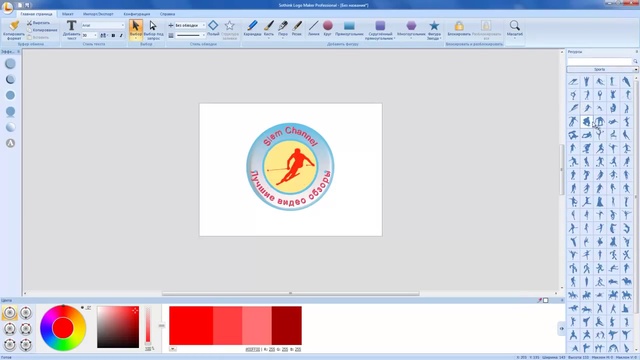This screenshot has width=640, height=360.
Task: Switch to the Макет tab
Action: pos(67,14)
